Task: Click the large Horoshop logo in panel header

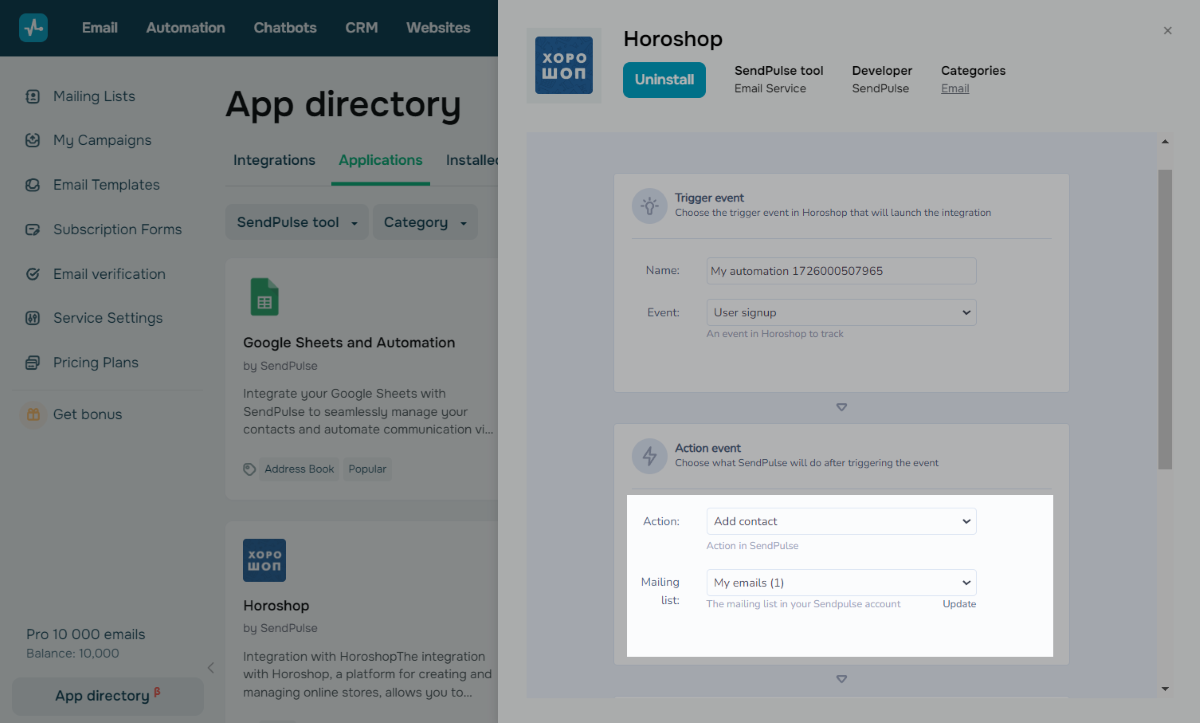Action: [x=564, y=66]
